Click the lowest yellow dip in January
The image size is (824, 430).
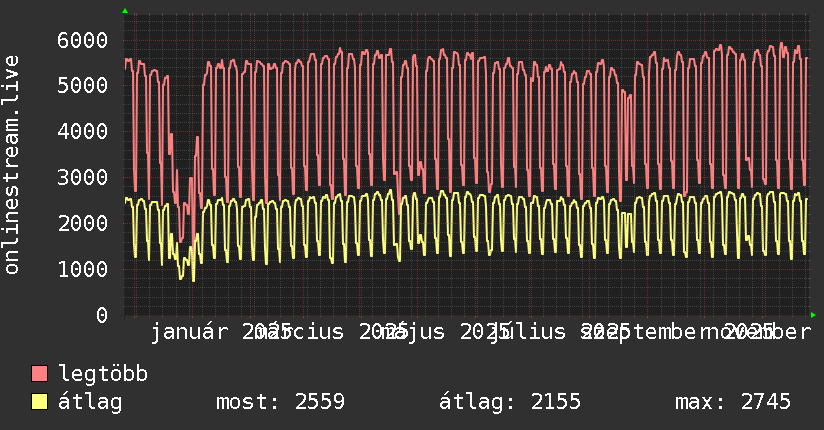193,280
